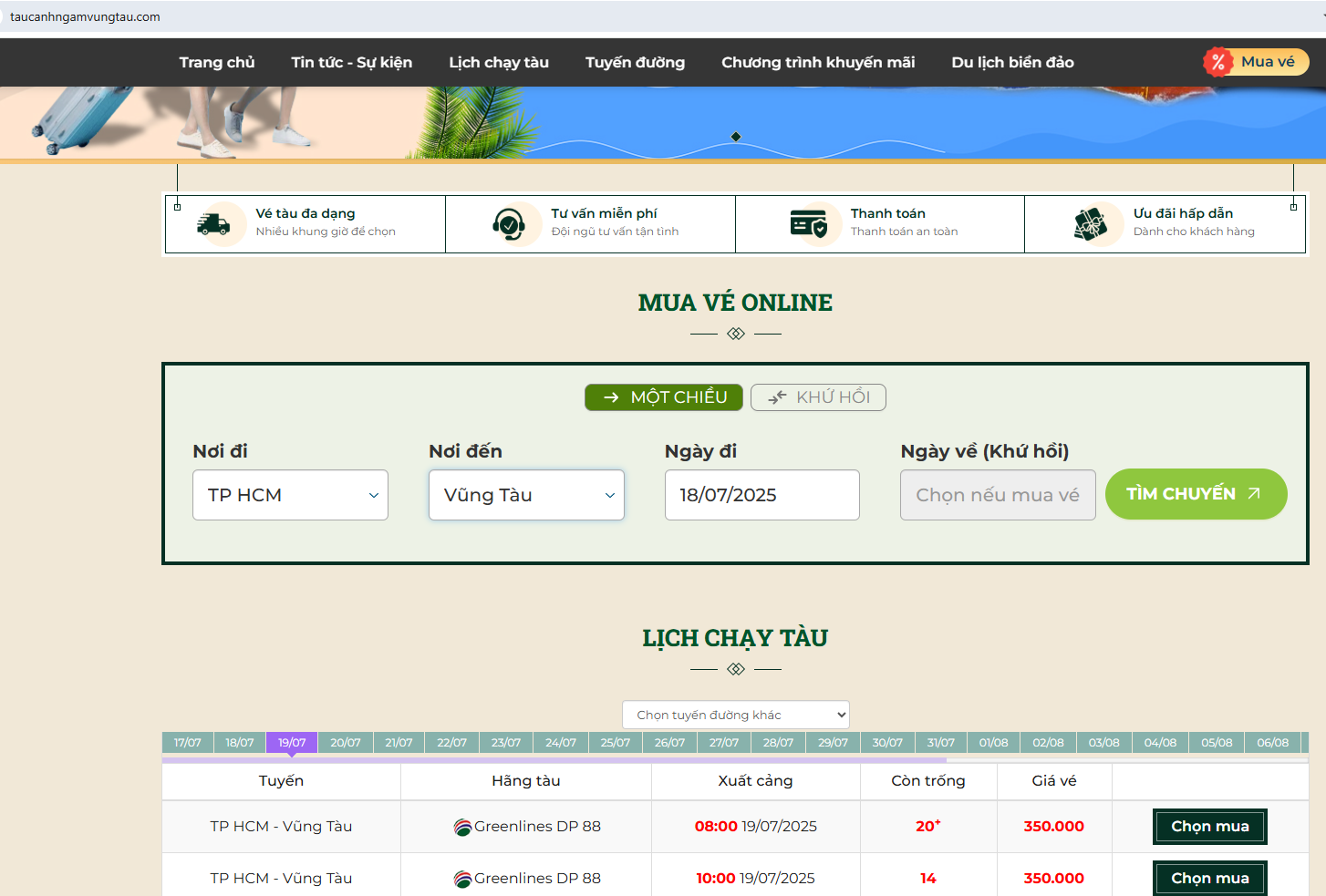This screenshot has height=896, width=1326.
Task: Click the payment card icon next to "Thanh toán"
Action: [807, 223]
